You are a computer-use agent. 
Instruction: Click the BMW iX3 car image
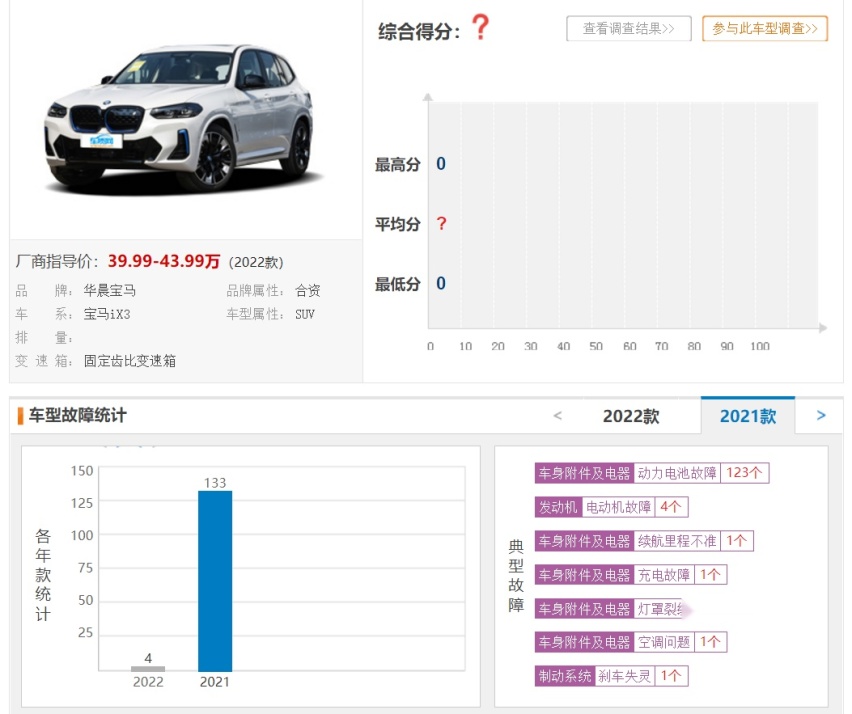click(183, 120)
